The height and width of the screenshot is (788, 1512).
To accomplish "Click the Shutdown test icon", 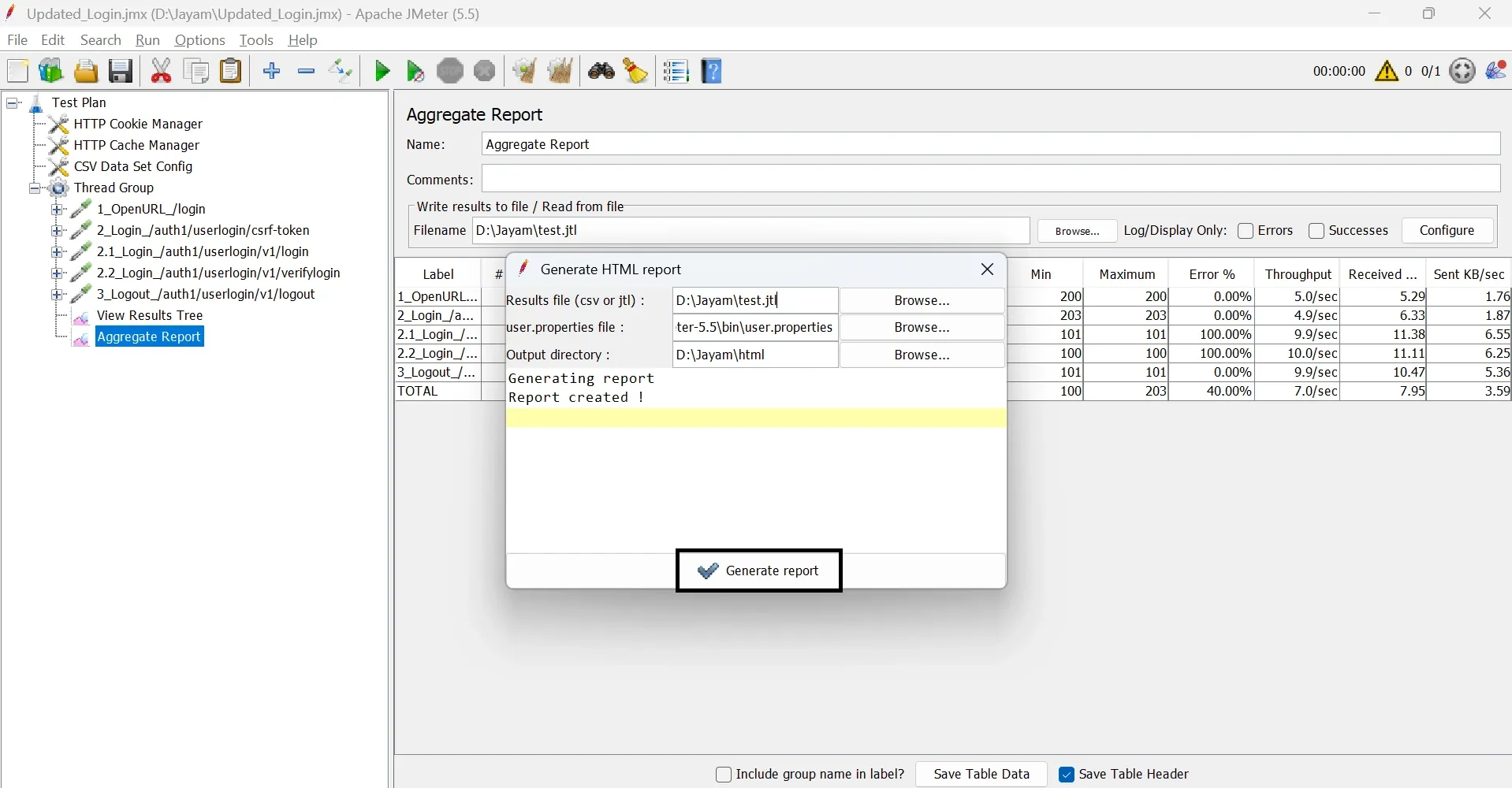I will tap(485, 71).
